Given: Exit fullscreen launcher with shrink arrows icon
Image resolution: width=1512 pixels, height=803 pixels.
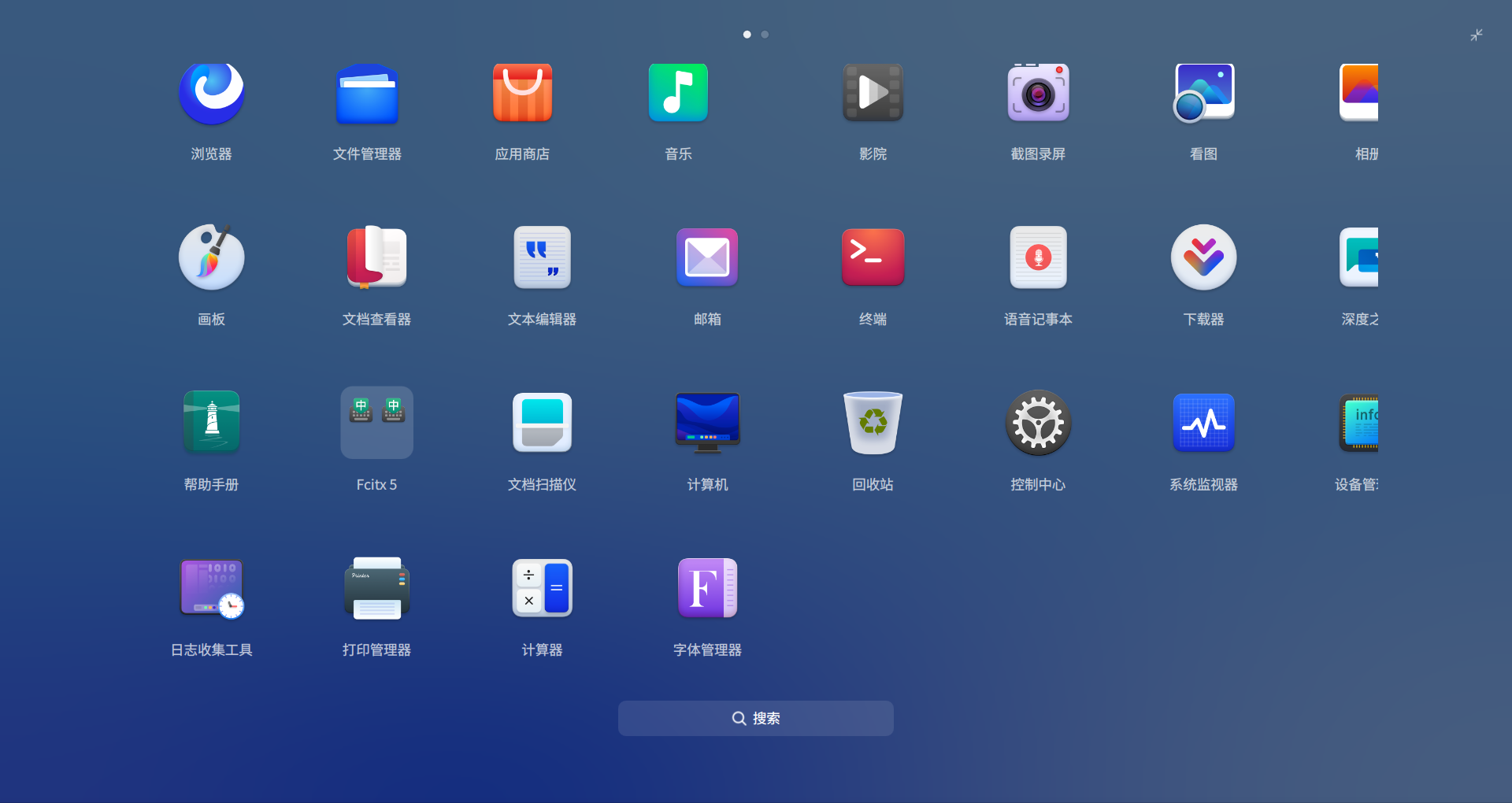Looking at the screenshot, I should pyautogui.click(x=1477, y=35).
